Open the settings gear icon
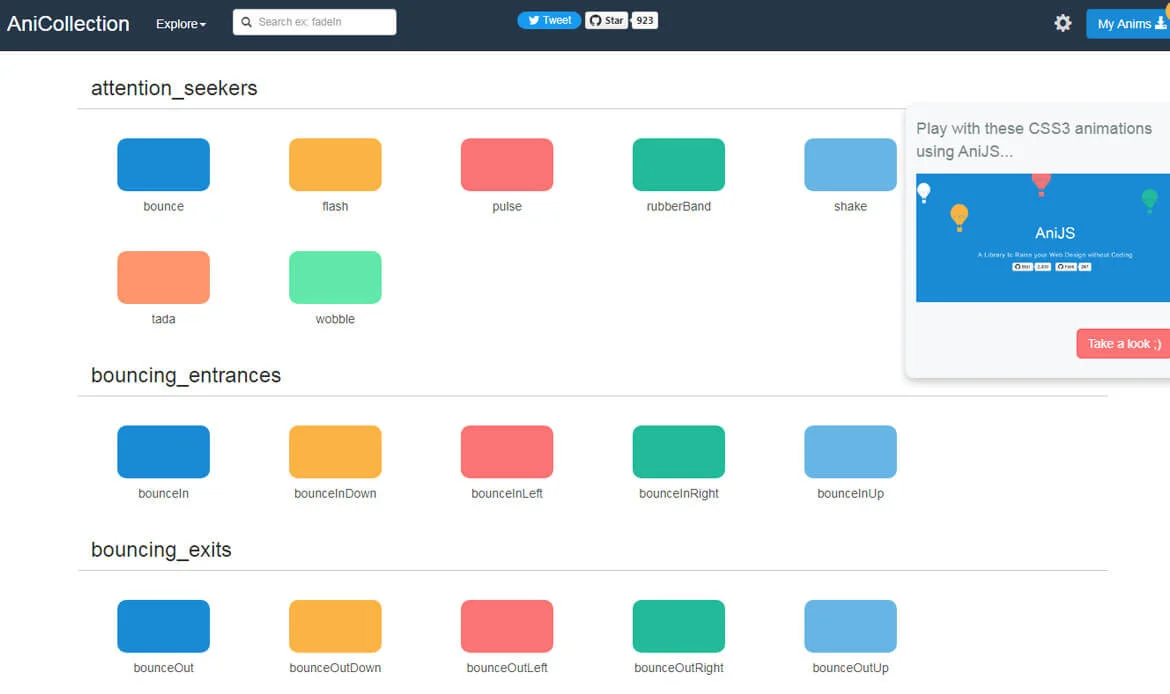Screen dimensions: 1170x694 coord(1063,23)
